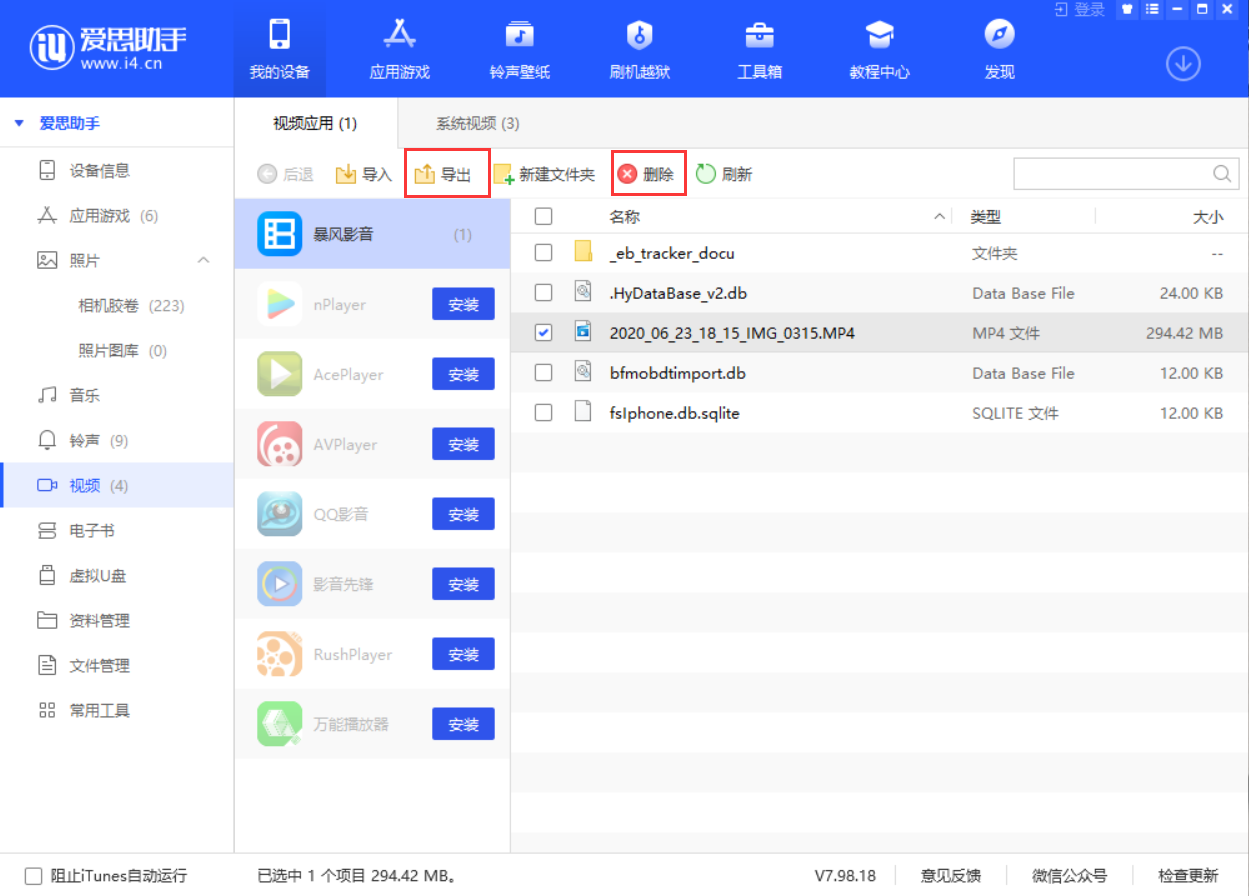
Task: Uncheck the 2020_06_23_18_15_IMG_0315.MP4 checkbox
Action: pyautogui.click(x=543, y=333)
